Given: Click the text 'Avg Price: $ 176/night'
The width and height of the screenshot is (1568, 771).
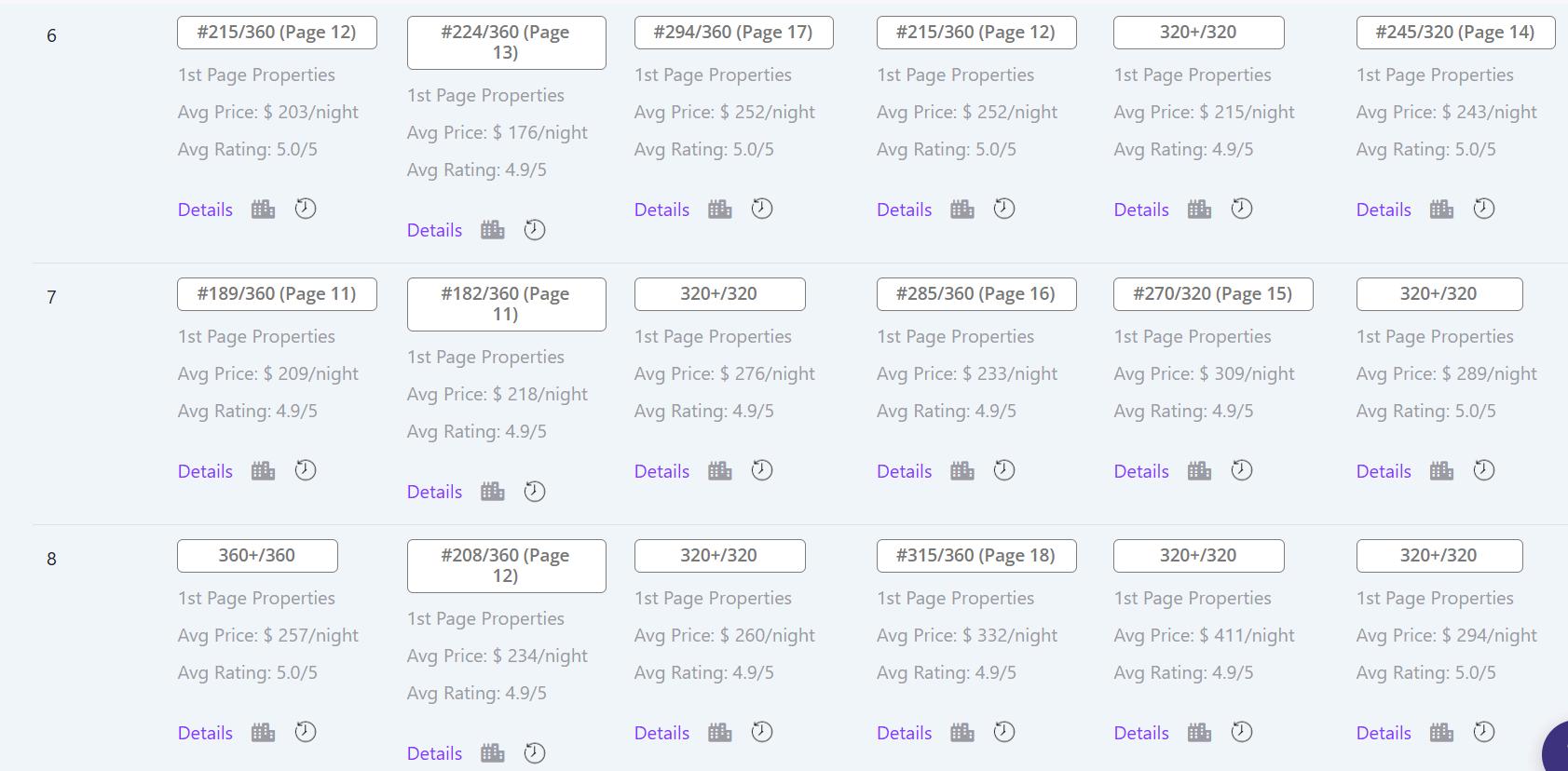Looking at the screenshot, I should click(498, 132).
